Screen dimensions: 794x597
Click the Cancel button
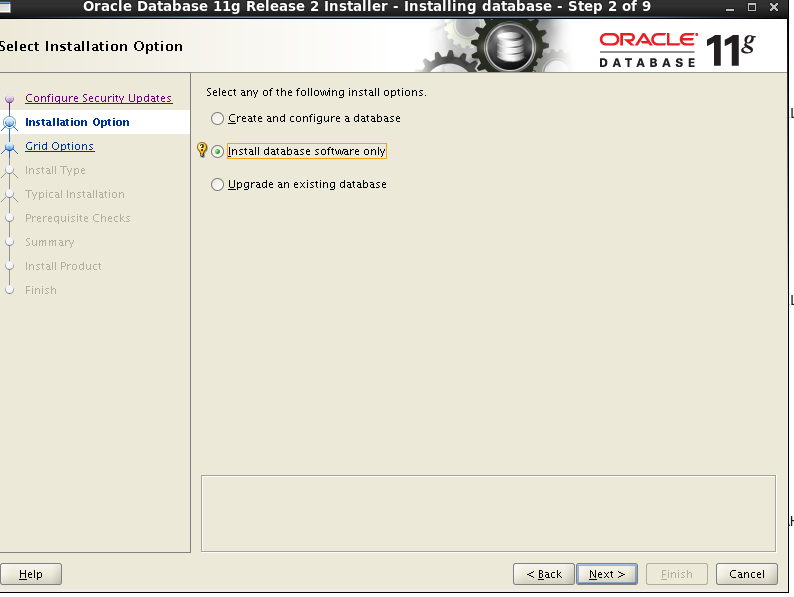pyautogui.click(x=747, y=574)
